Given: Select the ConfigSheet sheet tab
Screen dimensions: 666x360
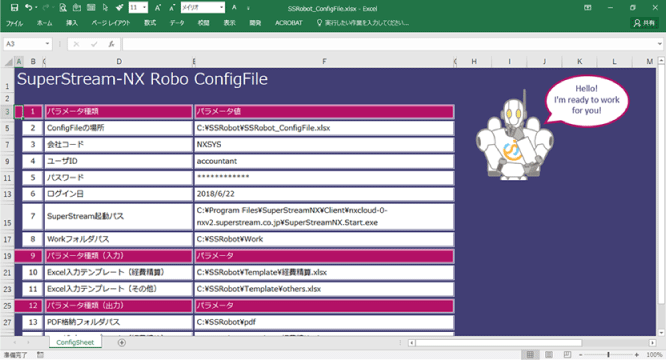Looking at the screenshot, I should pos(75,342).
